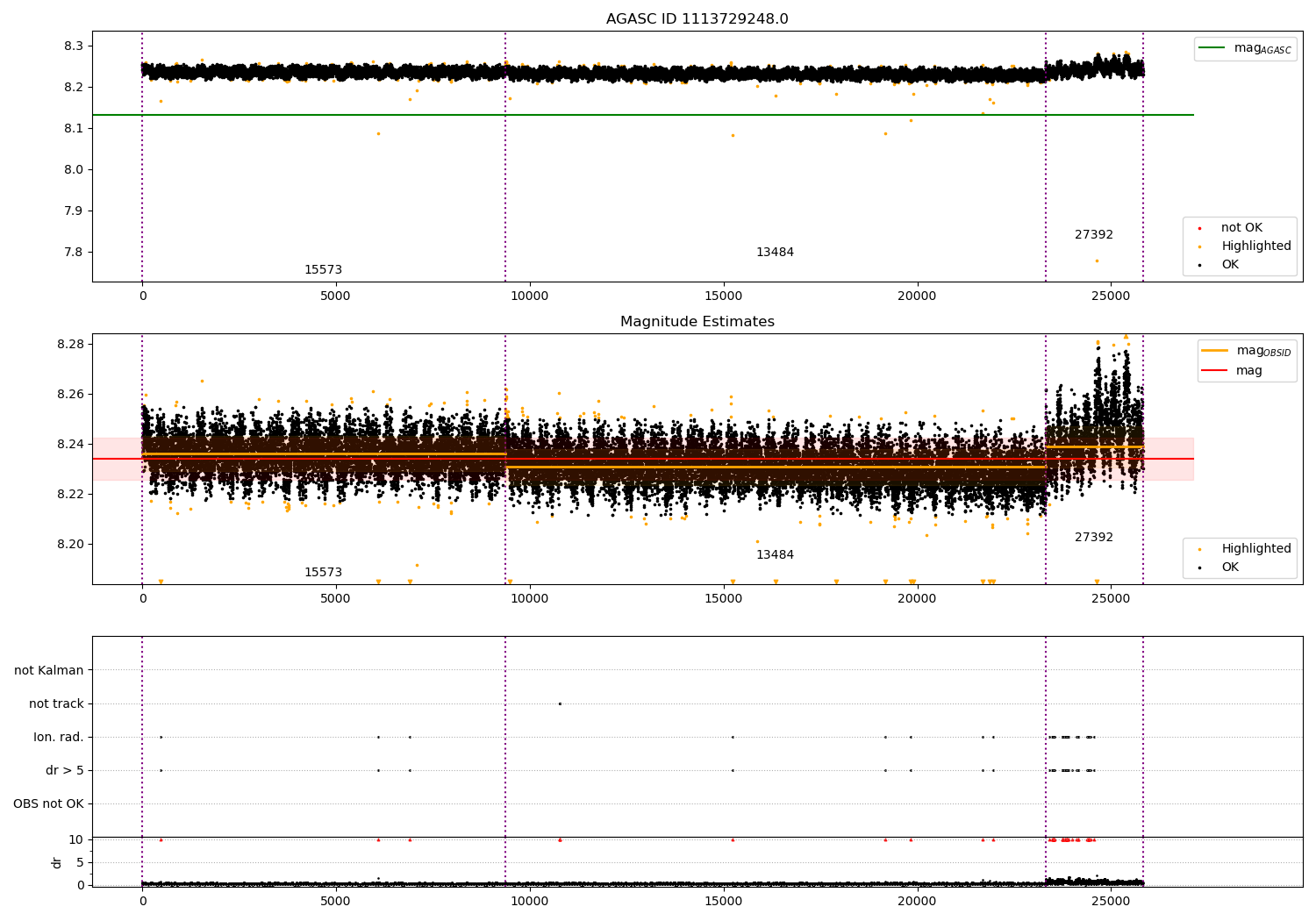Click the "Ion. rad." row label
The image size is (1316, 921).
pyautogui.click(x=59, y=737)
